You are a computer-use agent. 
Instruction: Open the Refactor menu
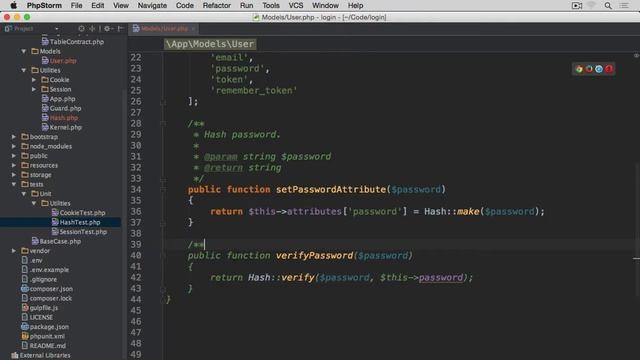[216, 5]
